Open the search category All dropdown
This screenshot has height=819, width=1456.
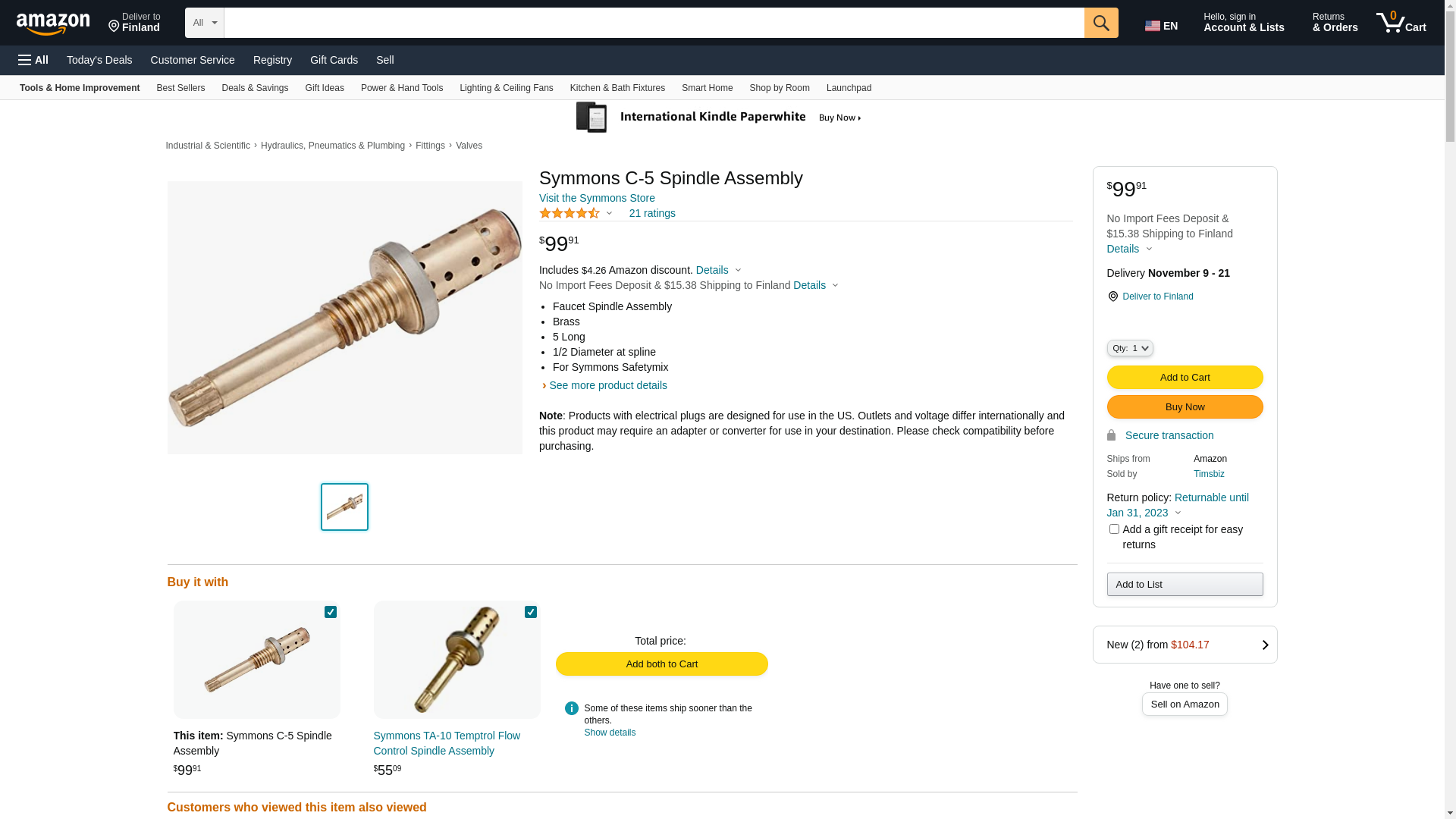pyautogui.click(x=205, y=23)
